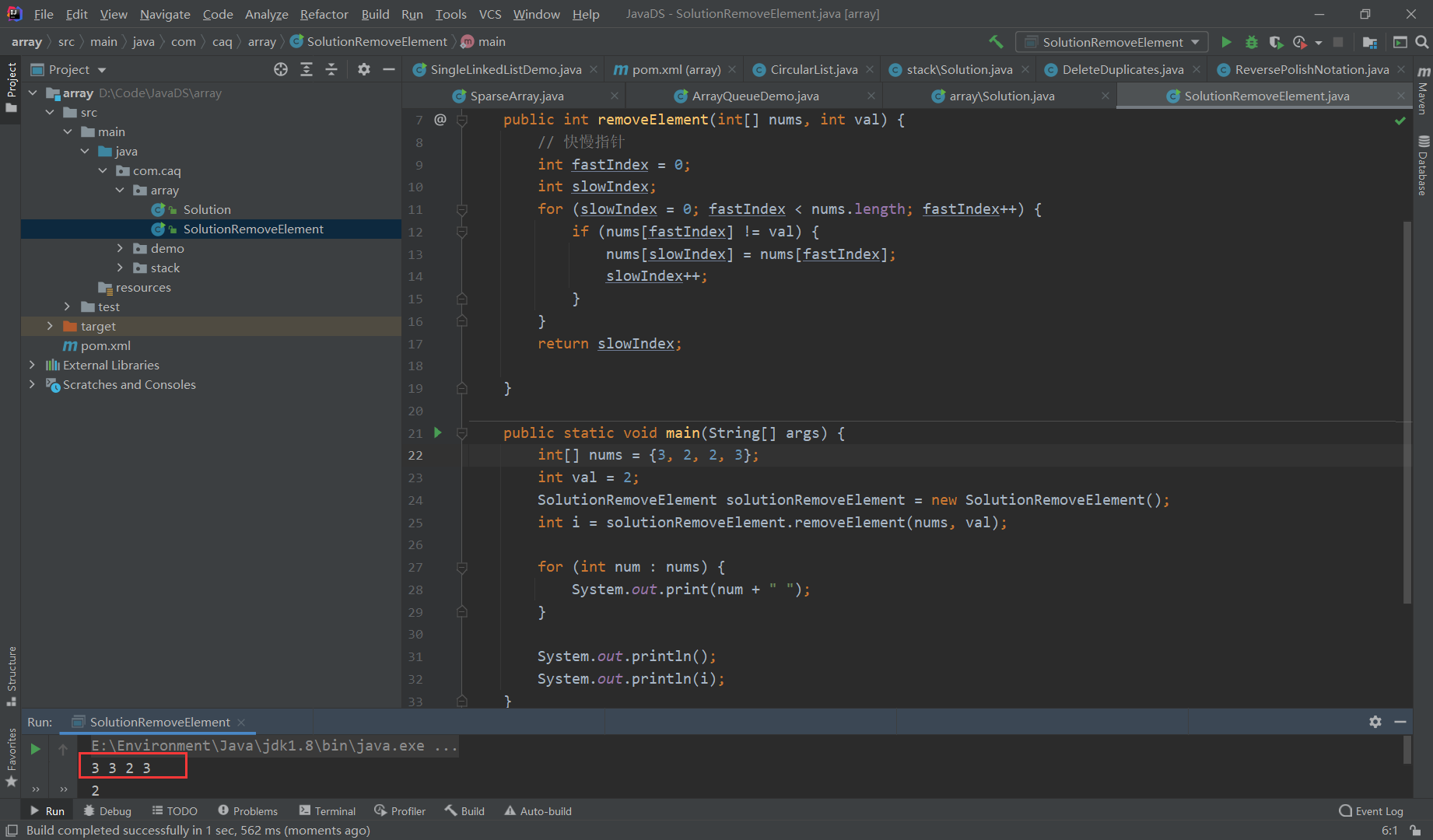
Task: Switch to DeleteDuplicates.java tab
Action: 1123,69
